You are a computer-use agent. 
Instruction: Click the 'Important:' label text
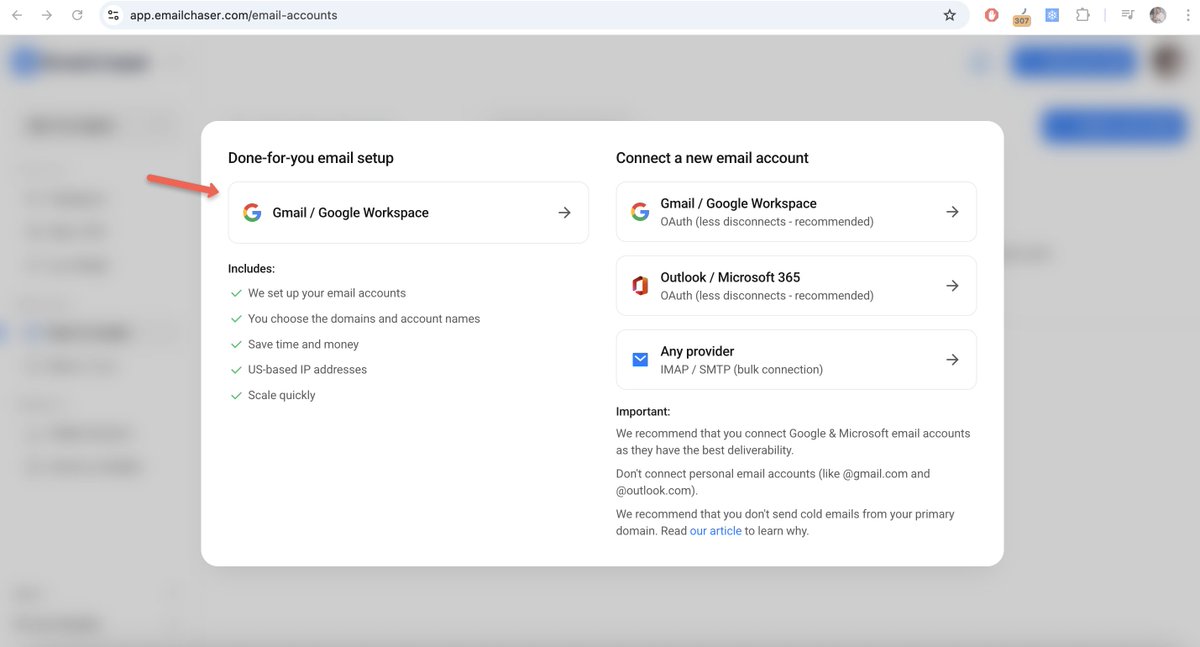coord(643,412)
